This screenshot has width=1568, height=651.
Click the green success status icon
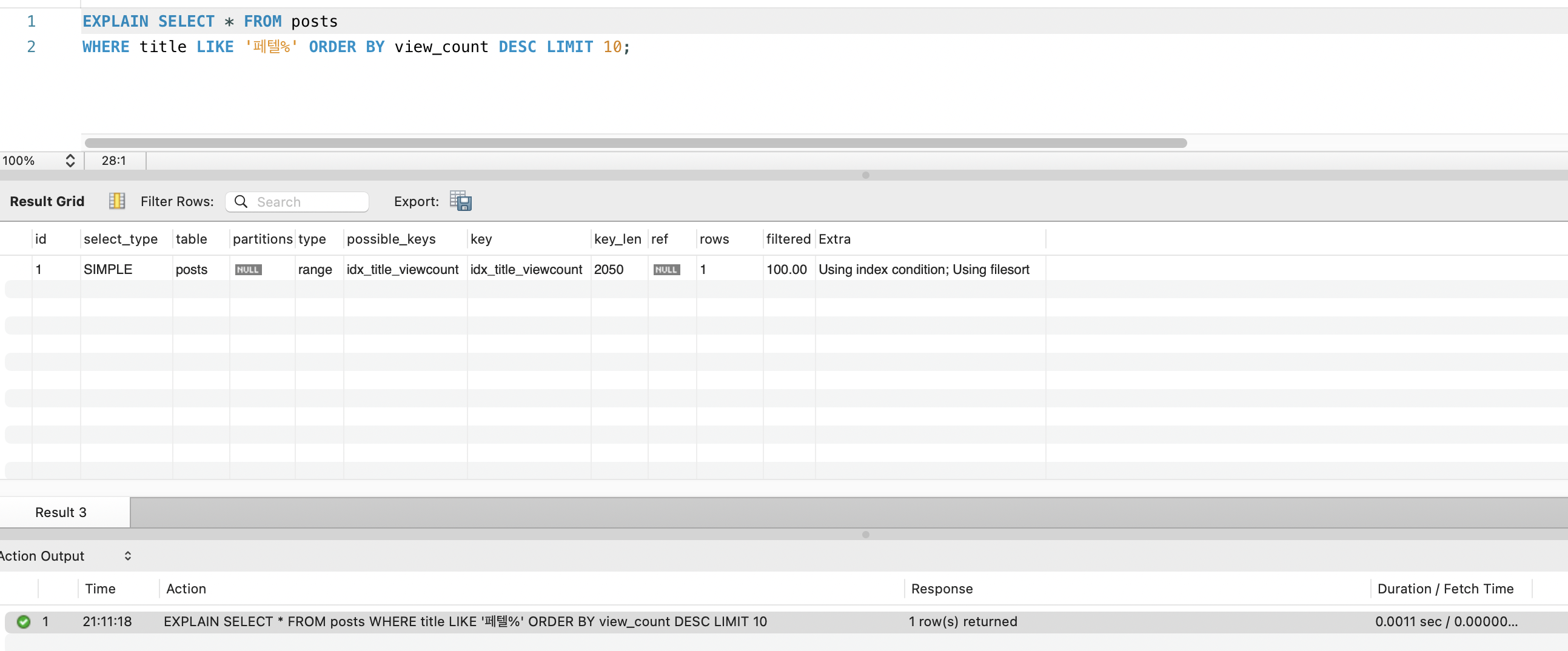pyautogui.click(x=24, y=621)
